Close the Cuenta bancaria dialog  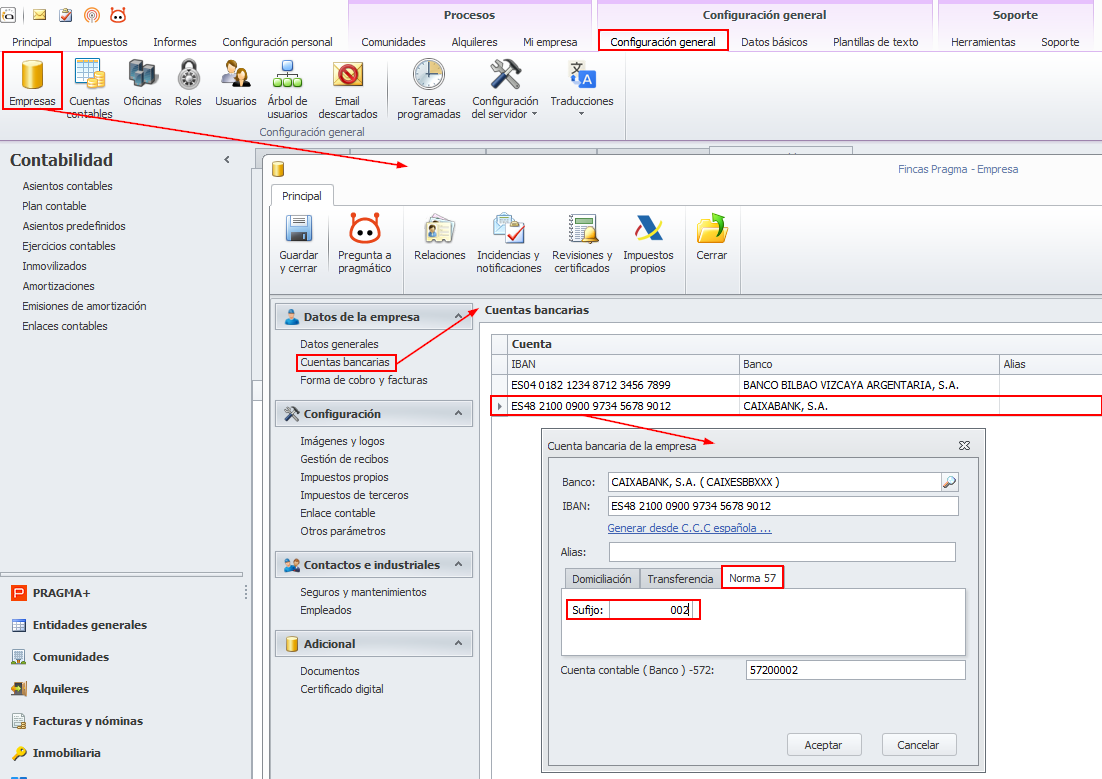964,446
